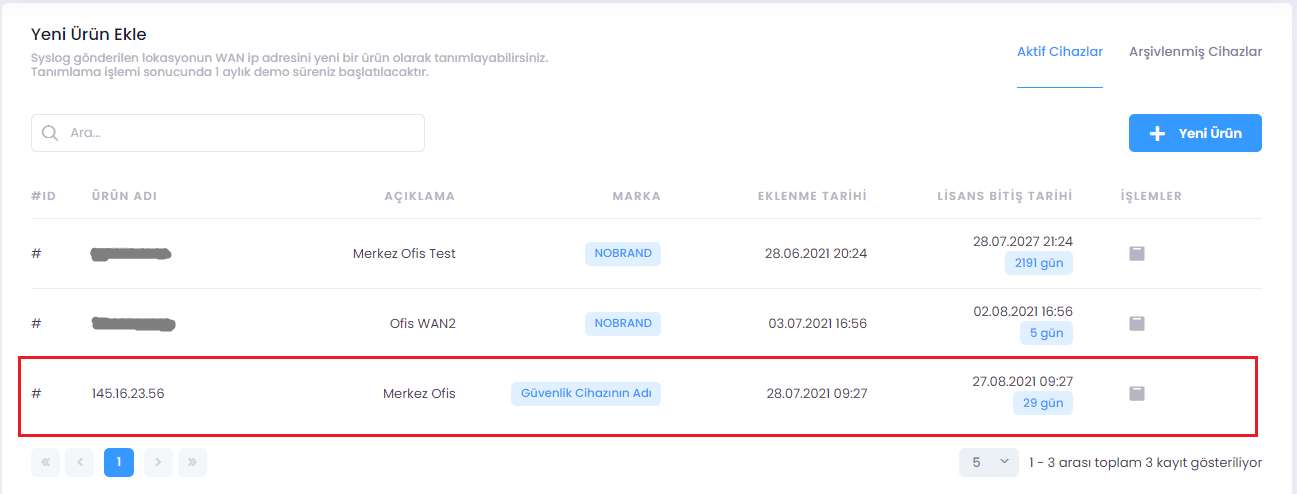Focus the Ara... search field
Screen dimensions: 1297x494
240,133
